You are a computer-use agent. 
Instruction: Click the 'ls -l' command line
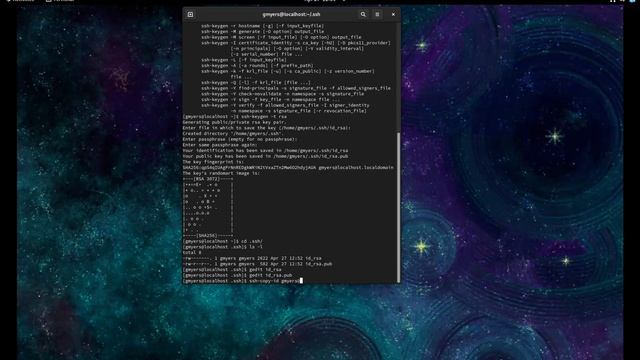(222, 247)
